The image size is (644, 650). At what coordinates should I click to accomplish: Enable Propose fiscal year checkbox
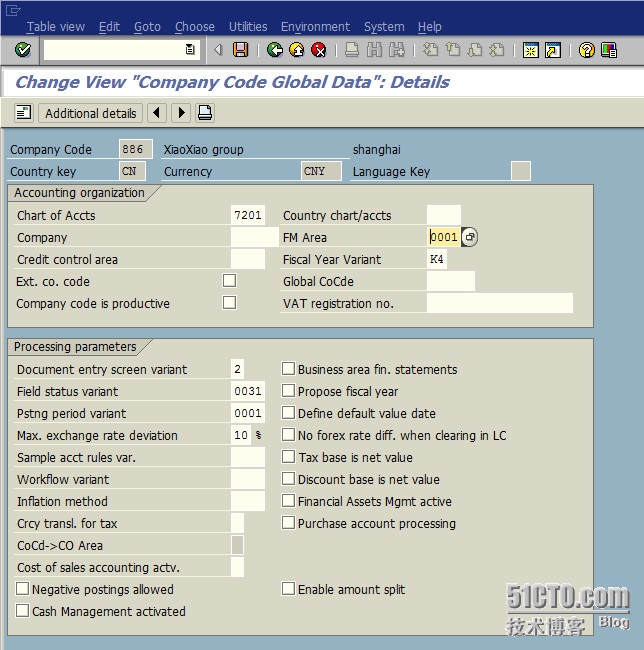[288, 390]
